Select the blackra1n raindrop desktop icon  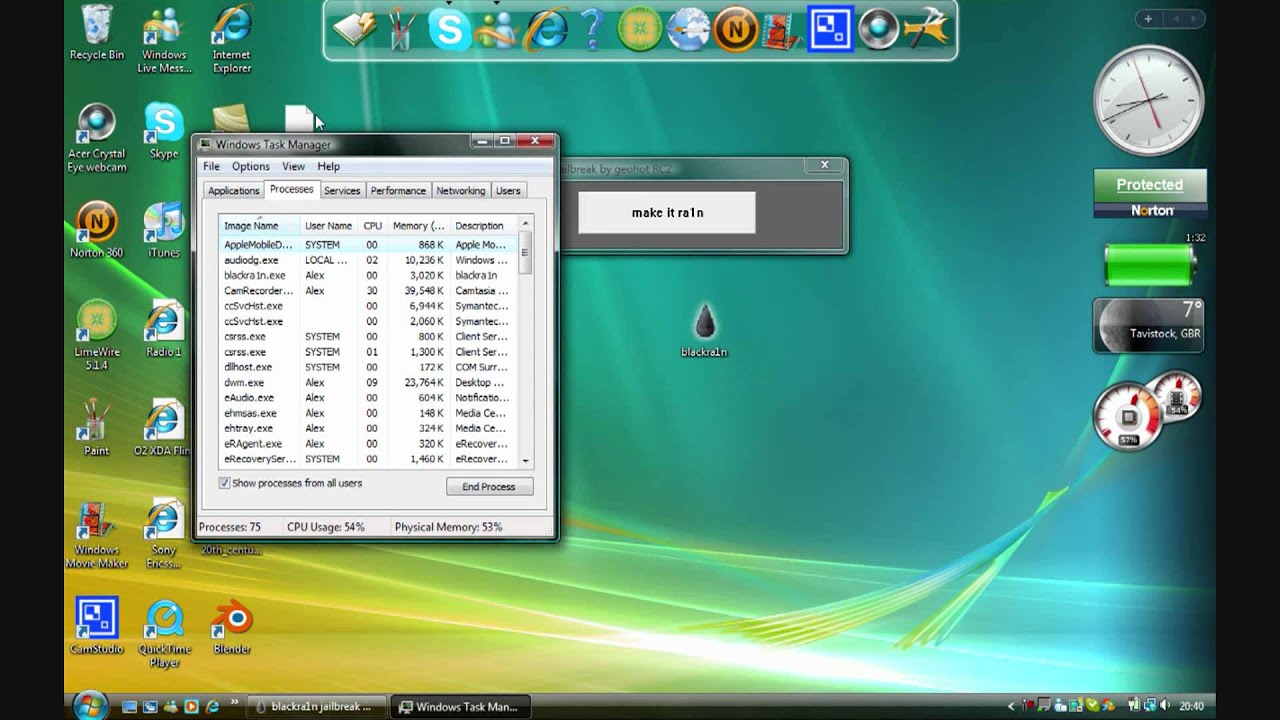[x=705, y=330]
